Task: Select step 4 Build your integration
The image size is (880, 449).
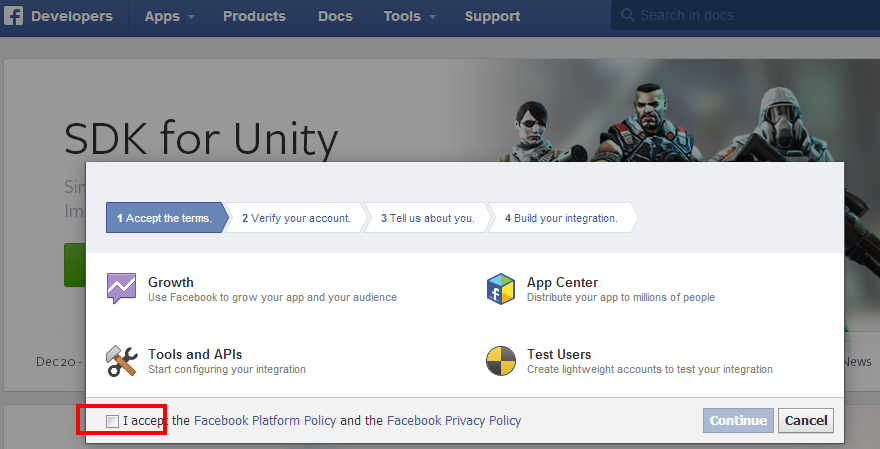Action: [561, 218]
